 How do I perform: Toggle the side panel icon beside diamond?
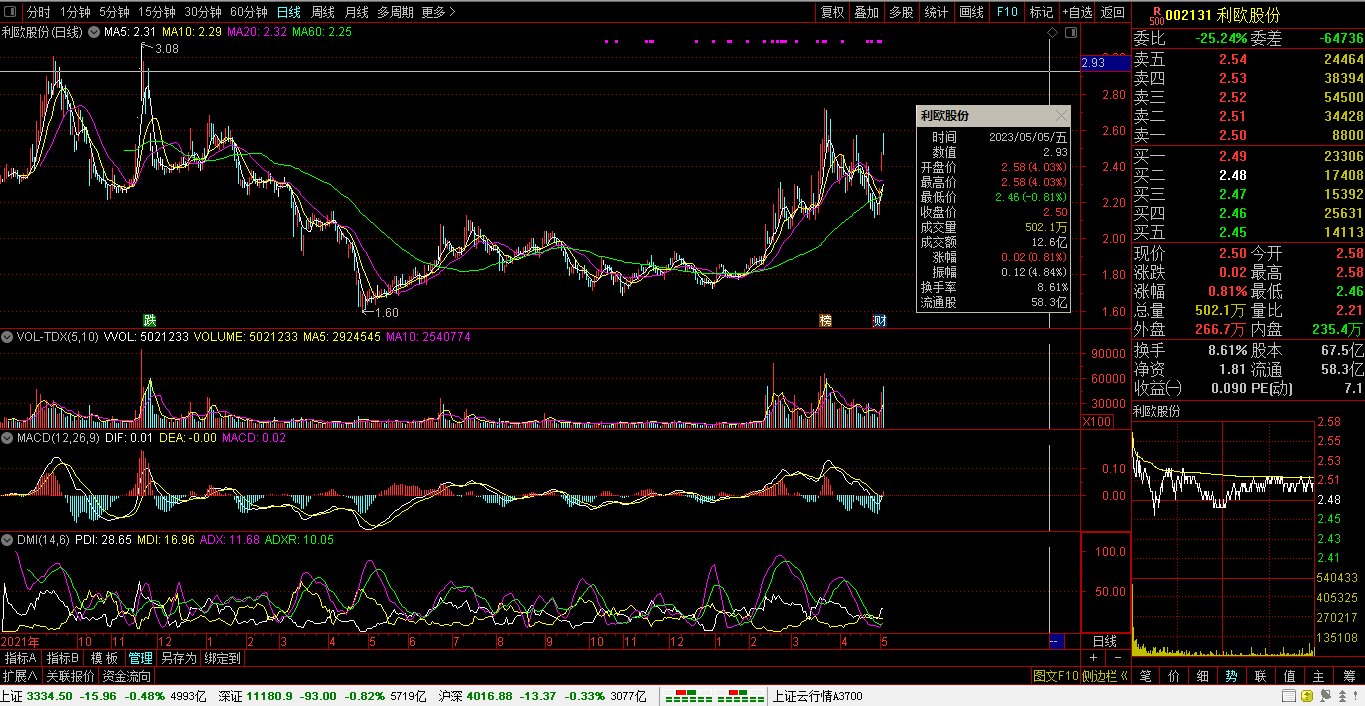pos(1072,33)
